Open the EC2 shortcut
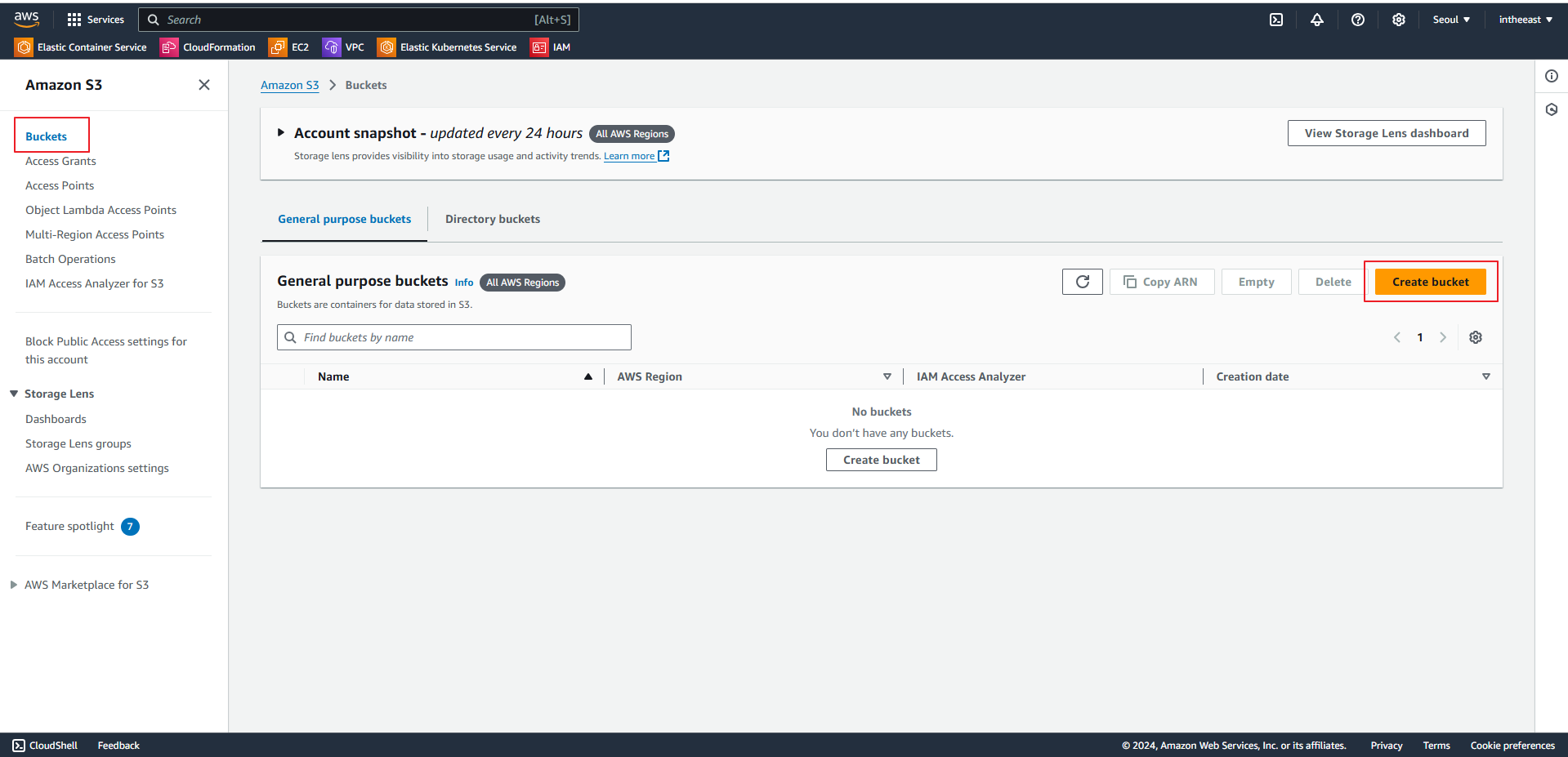Screen dimensions: 1568x757 289,47
